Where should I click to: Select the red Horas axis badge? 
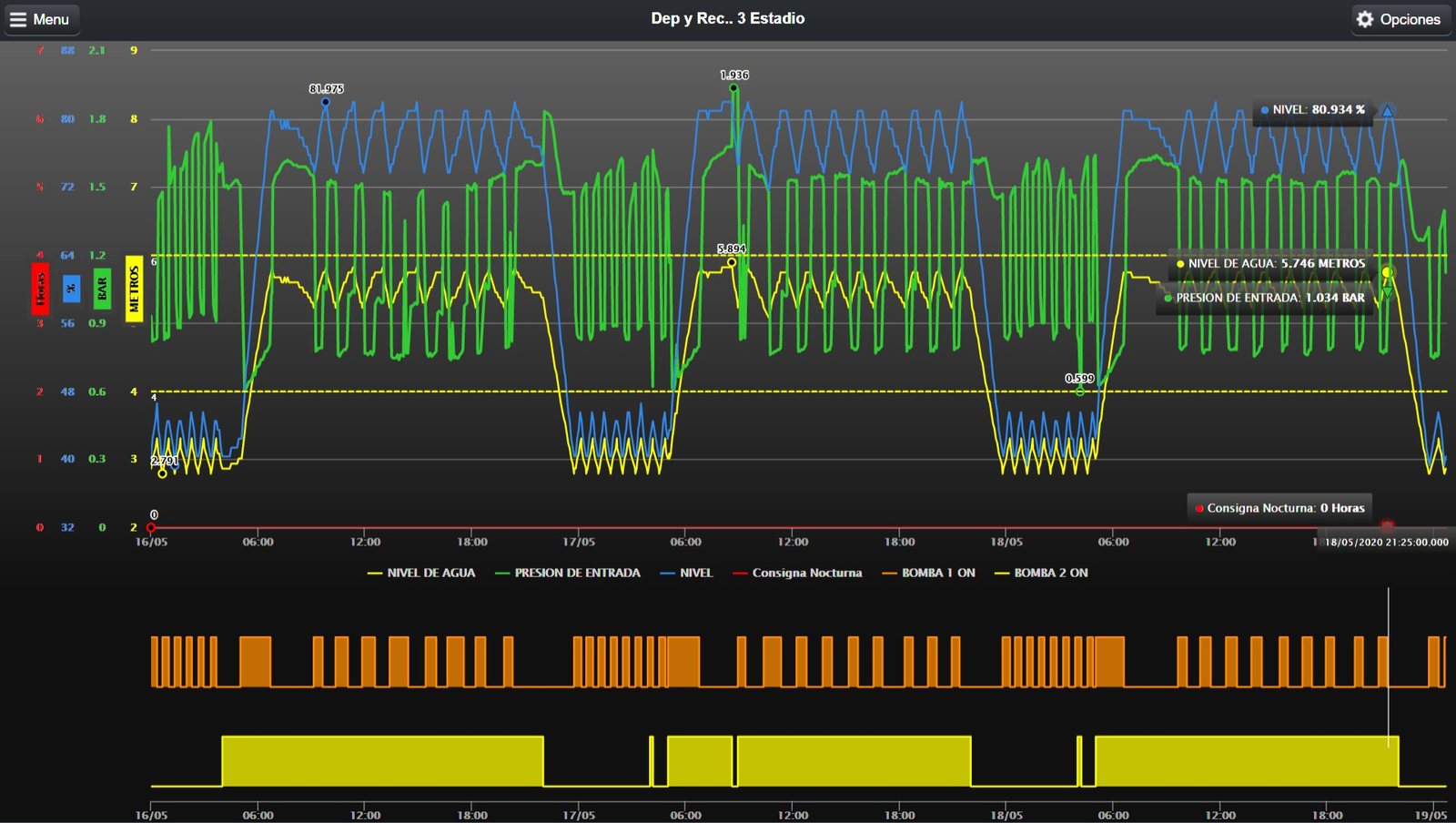pyautogui.click(x=40, y=289)
